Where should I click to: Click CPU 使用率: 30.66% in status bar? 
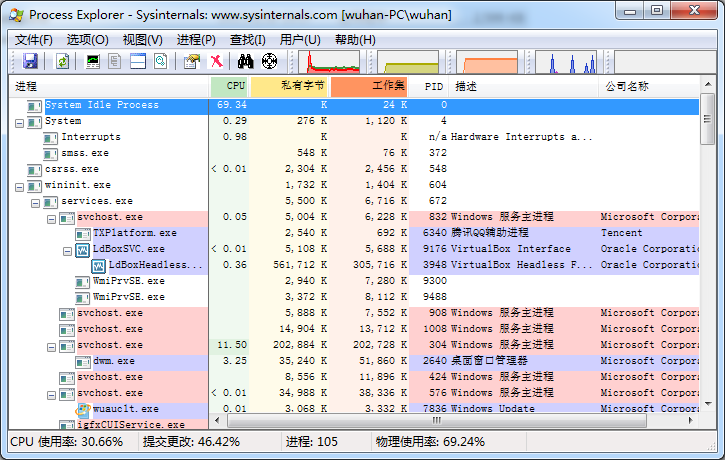click(67, 442)
